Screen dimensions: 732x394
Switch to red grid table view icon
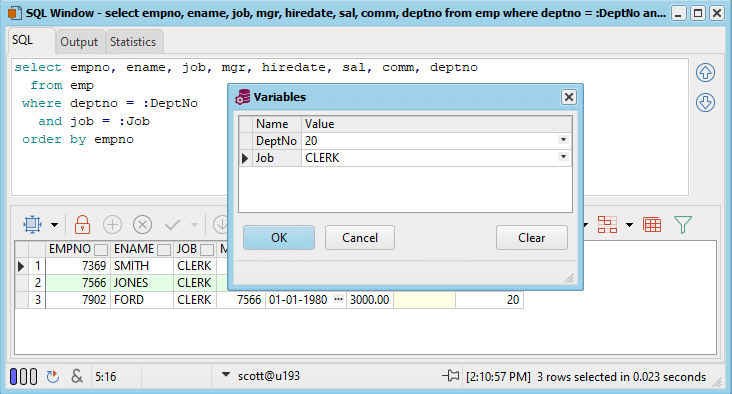point(652,225)
